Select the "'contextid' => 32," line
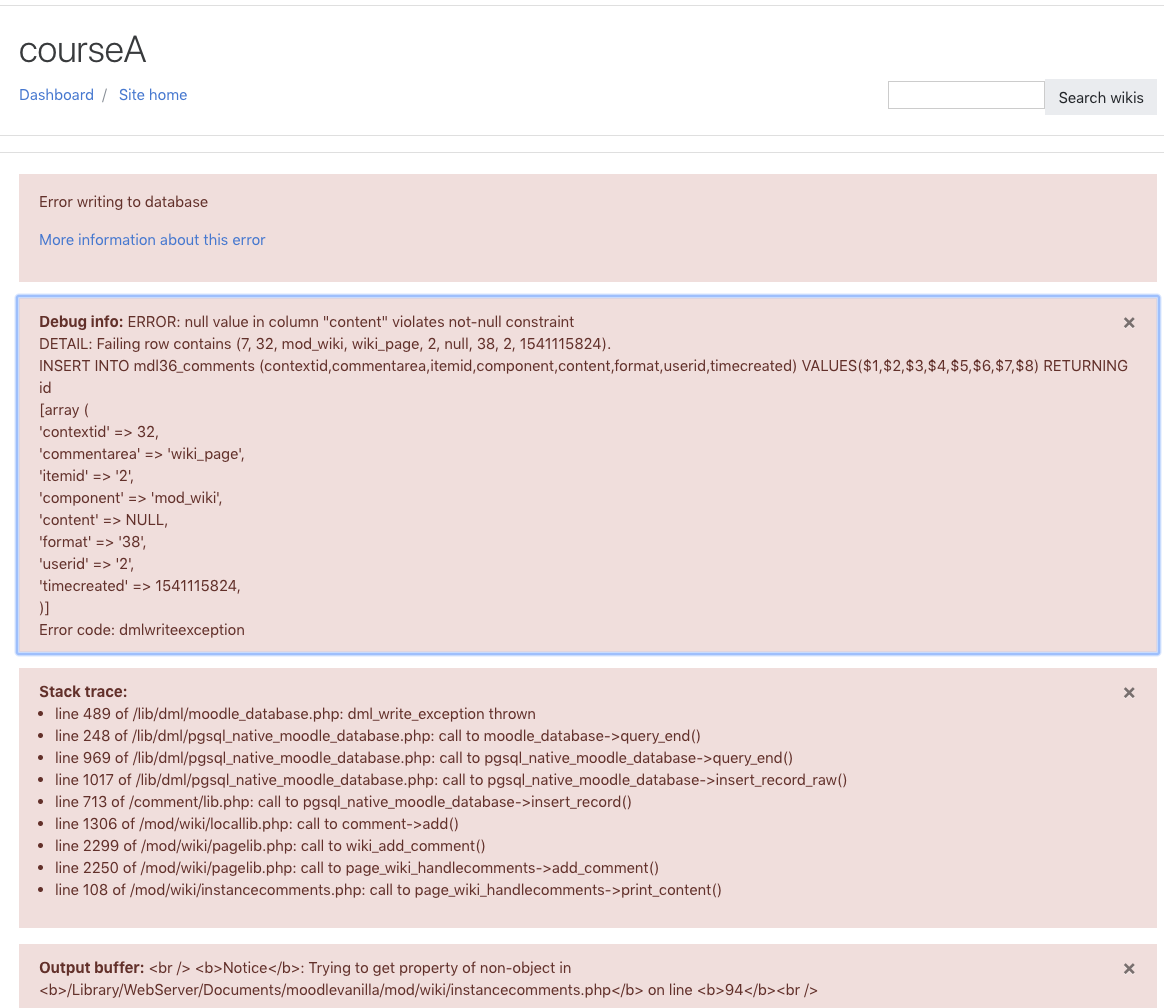The image size is (1164, 1008). [99, 432]
